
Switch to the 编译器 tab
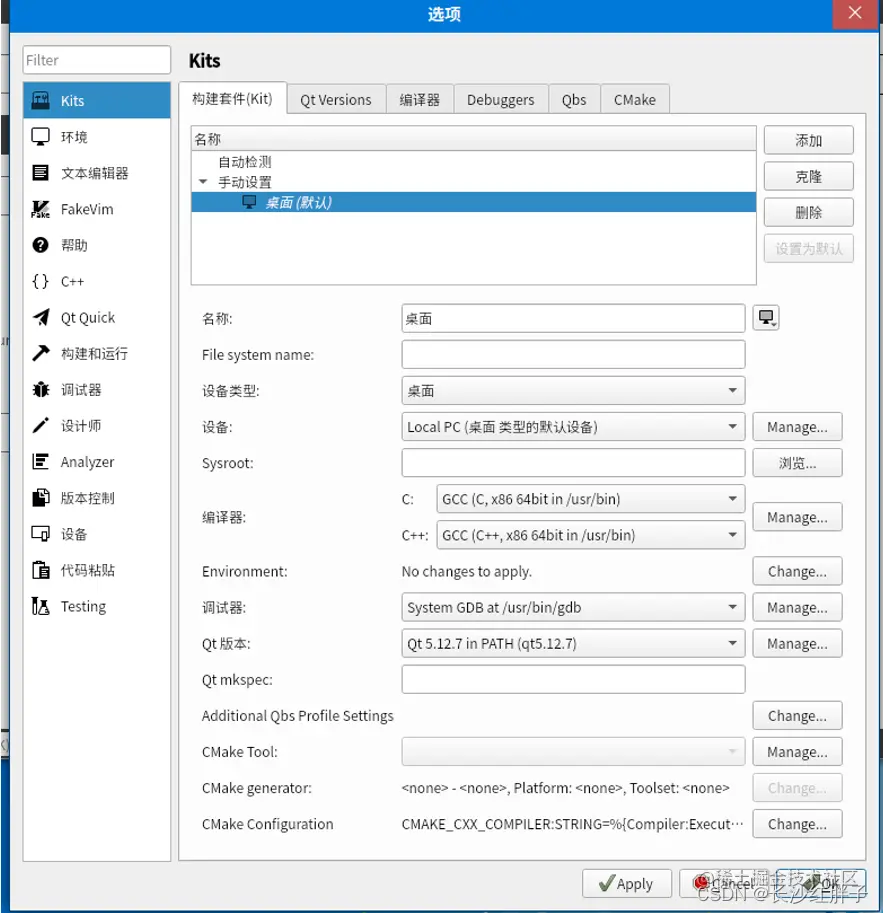coord(419,100)
